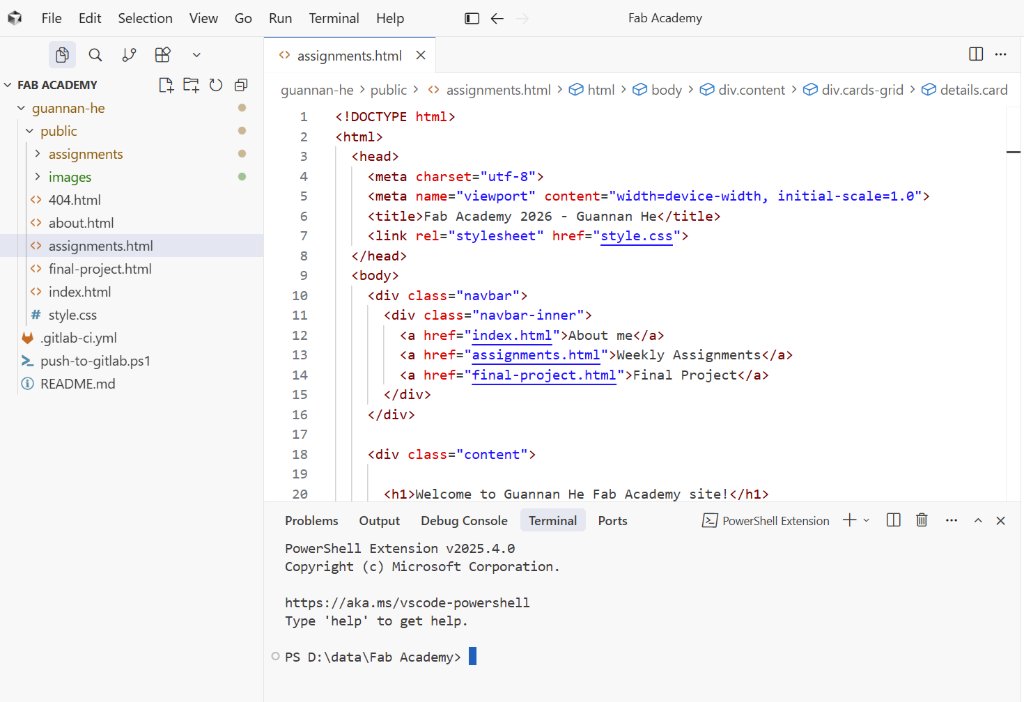
Task: Refresh the Explorer with the refresh icon
Action: click(216, 86)
